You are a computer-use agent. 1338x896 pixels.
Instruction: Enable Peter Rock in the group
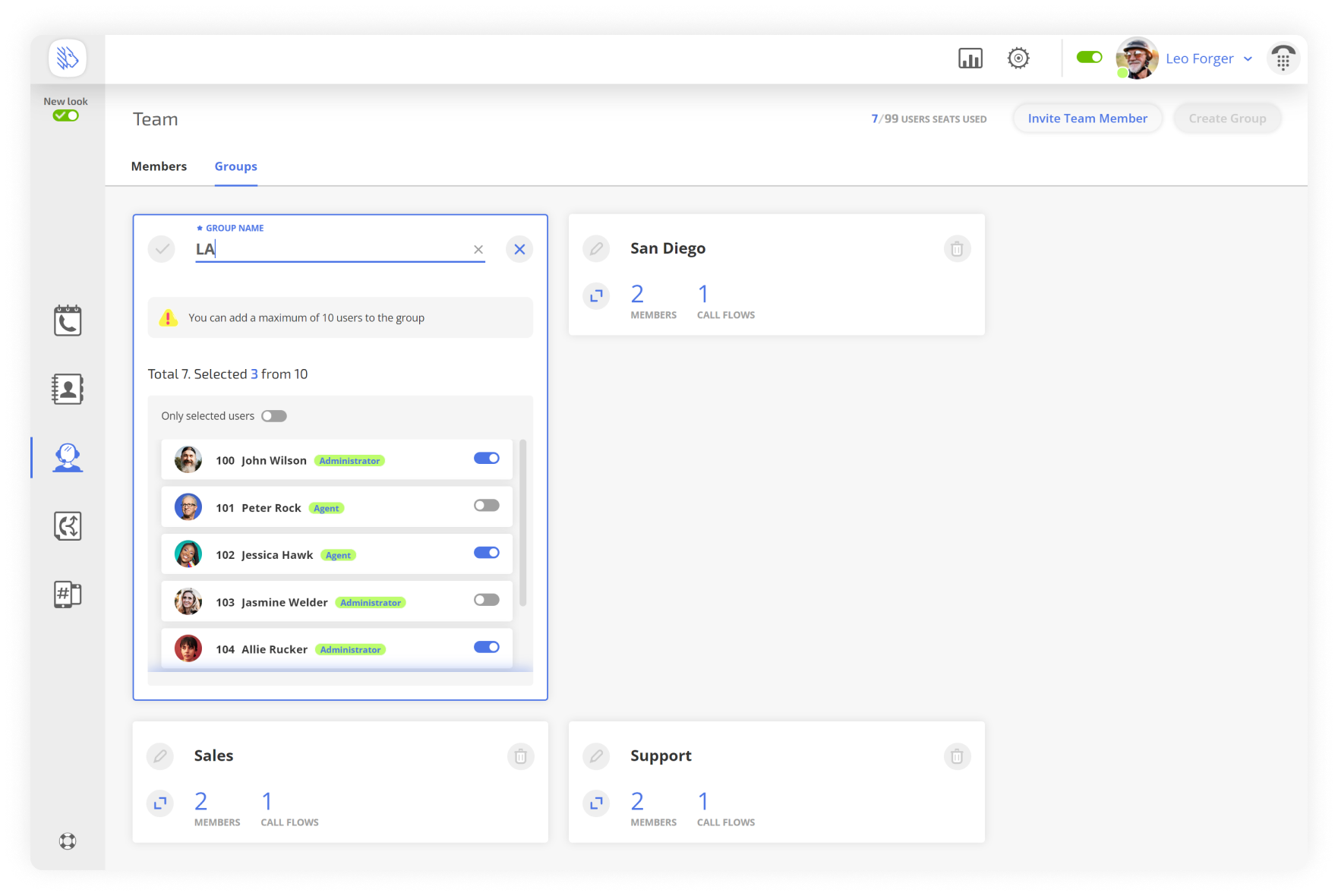pyautogui.click(x=486, y=505)
